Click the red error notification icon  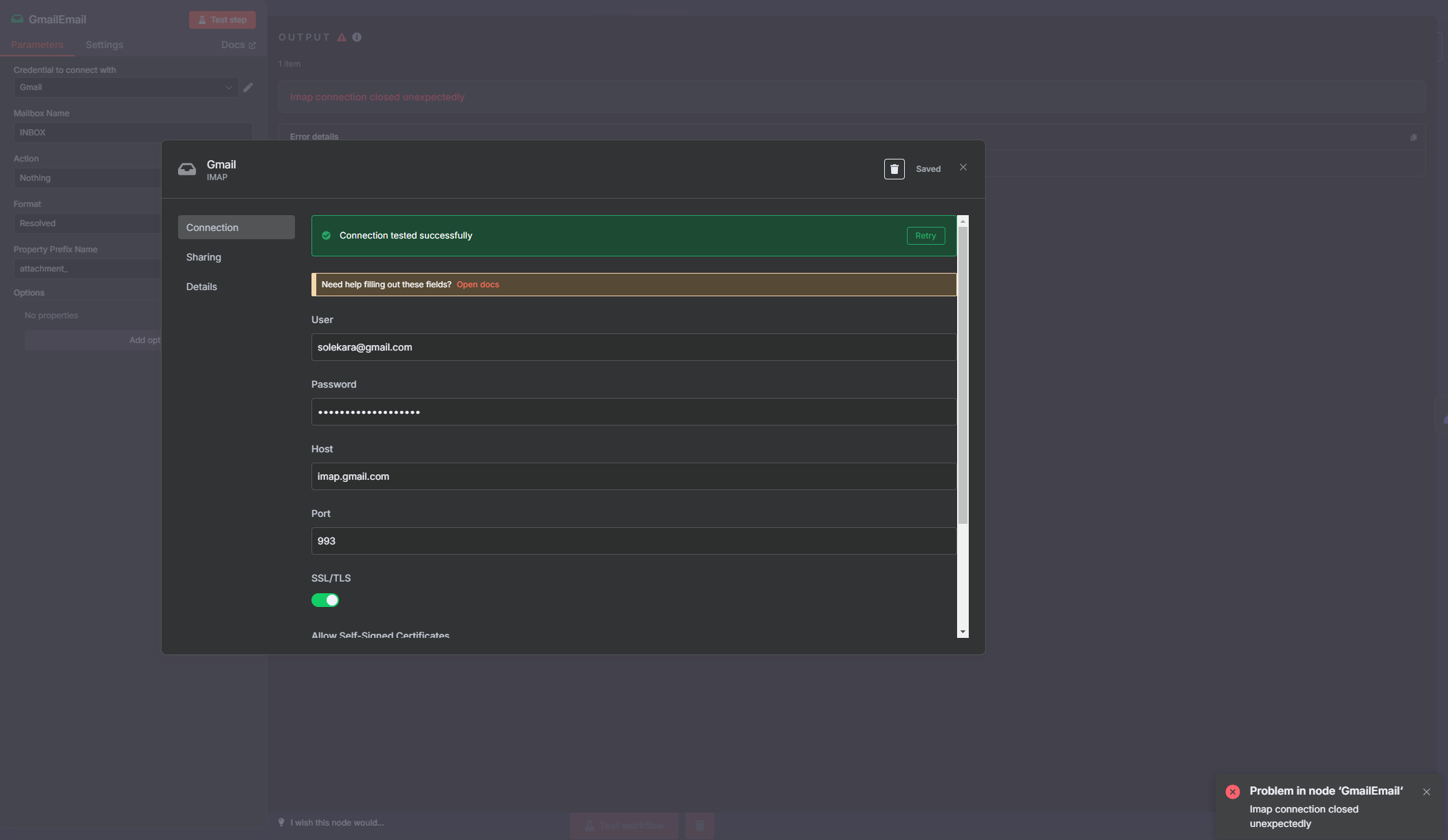(1233, 792)
